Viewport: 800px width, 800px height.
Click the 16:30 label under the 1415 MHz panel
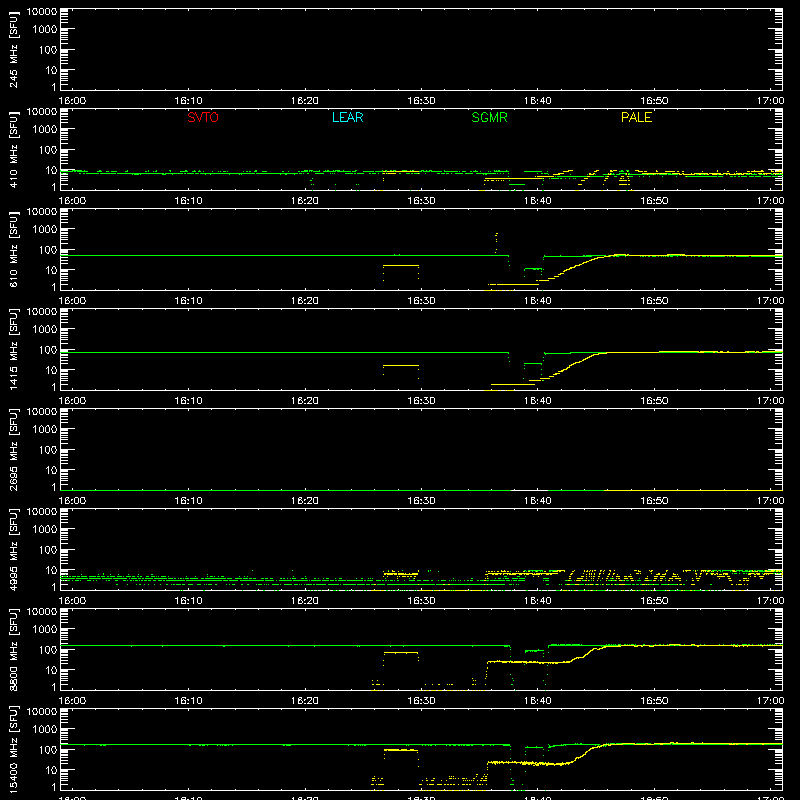421,401
